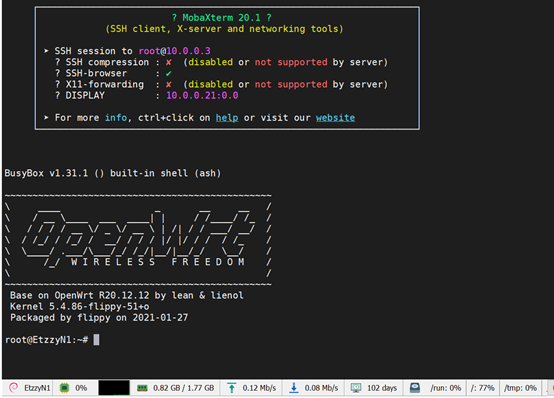The width and height of the screenshot is (554, 398).
Task: Click the X11-forwarding red cross
Action: tap(169, 84)
